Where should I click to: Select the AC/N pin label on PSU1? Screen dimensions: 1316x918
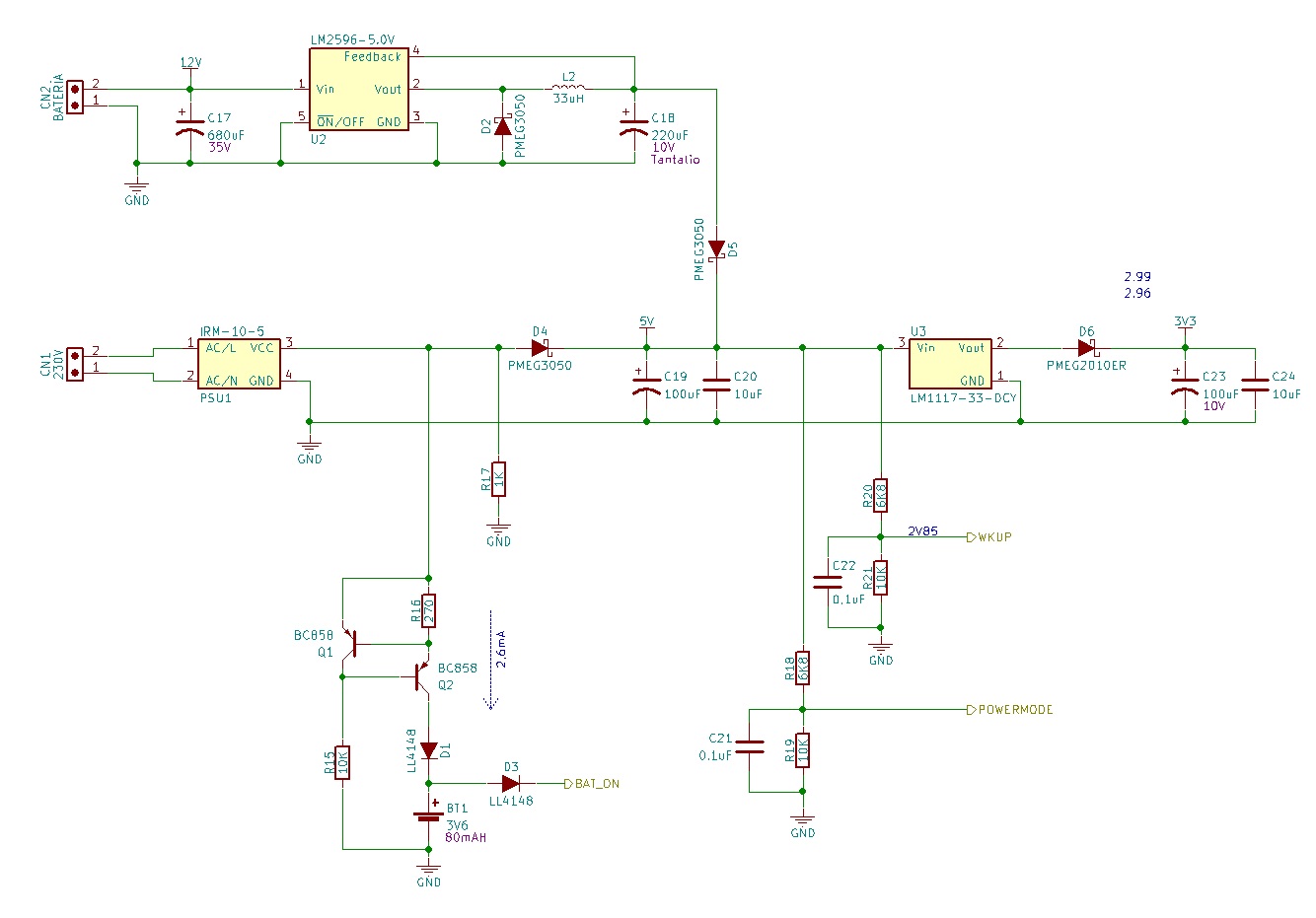click(x=221, y=381)
